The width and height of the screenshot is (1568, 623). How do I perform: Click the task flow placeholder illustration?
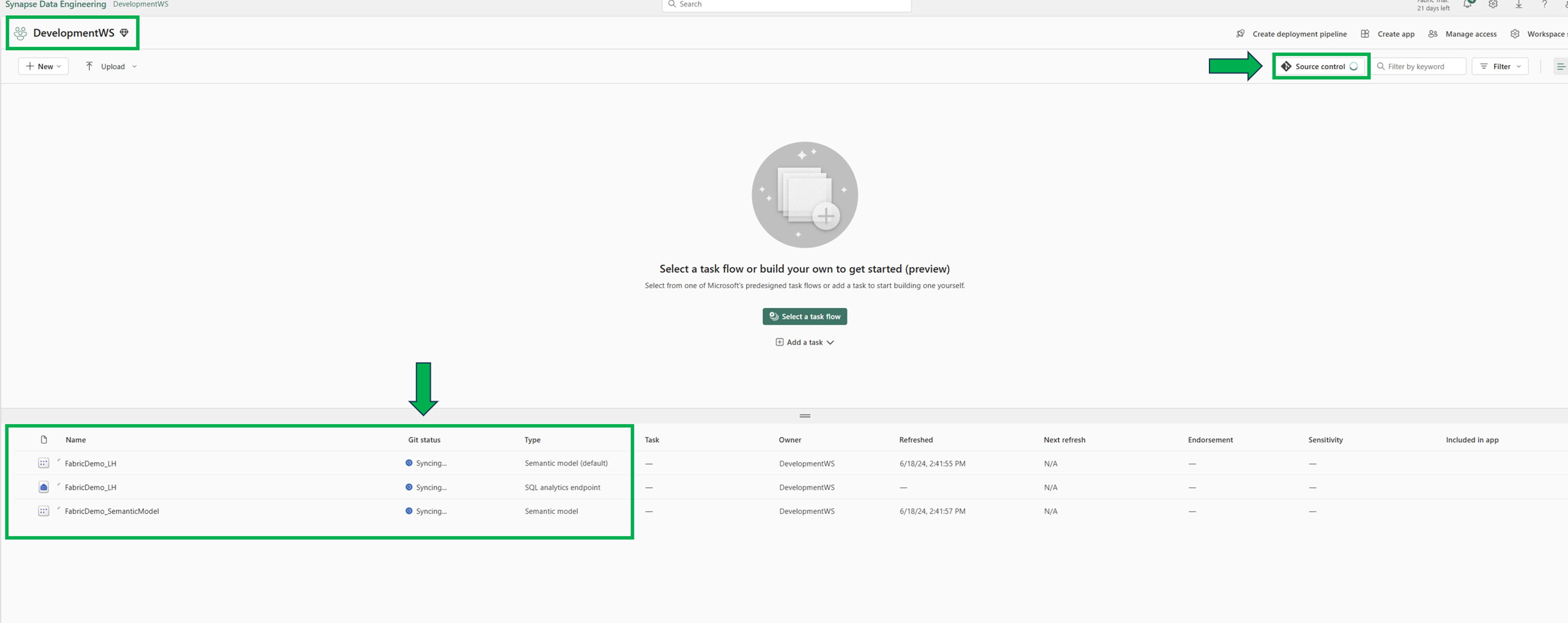805,195
